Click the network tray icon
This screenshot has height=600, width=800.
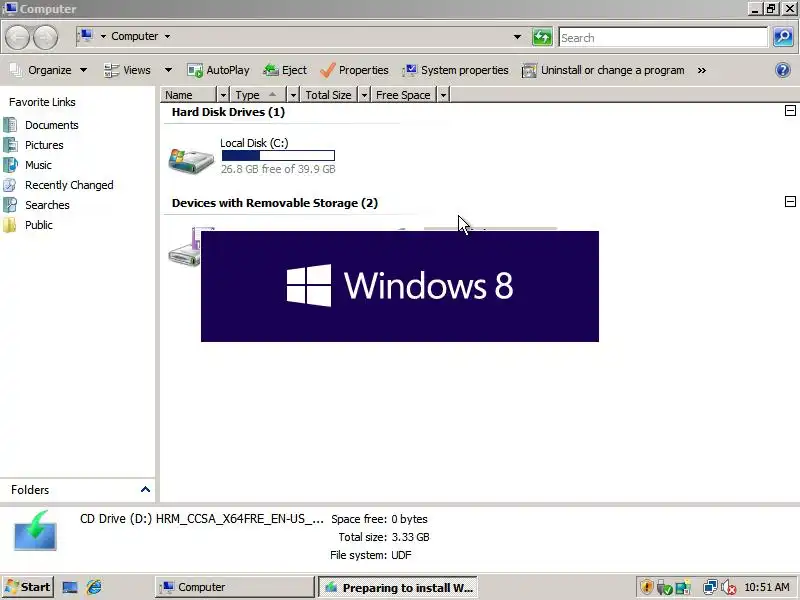tap(710, 587)
